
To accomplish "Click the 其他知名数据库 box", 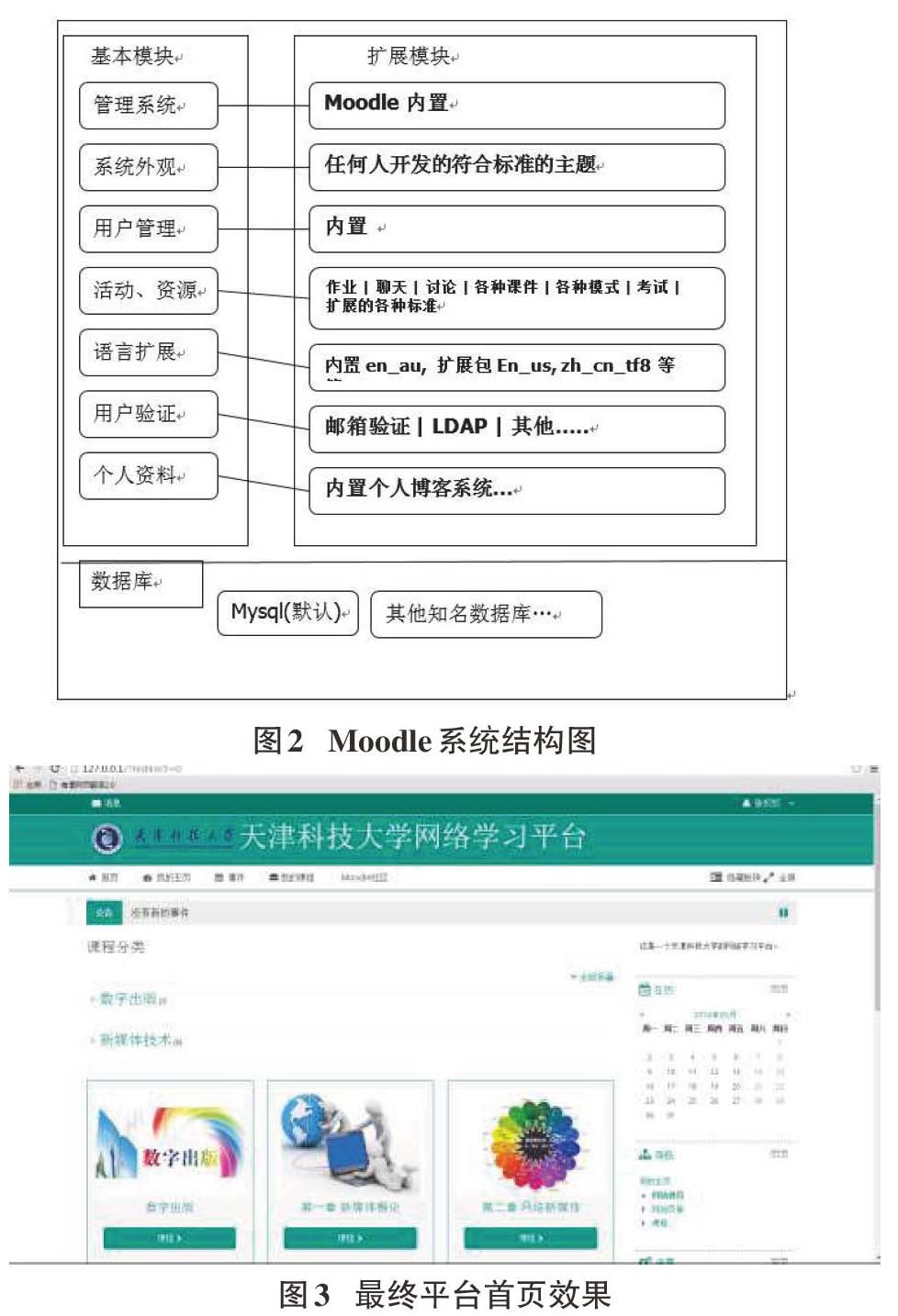I will pos(486,614).
